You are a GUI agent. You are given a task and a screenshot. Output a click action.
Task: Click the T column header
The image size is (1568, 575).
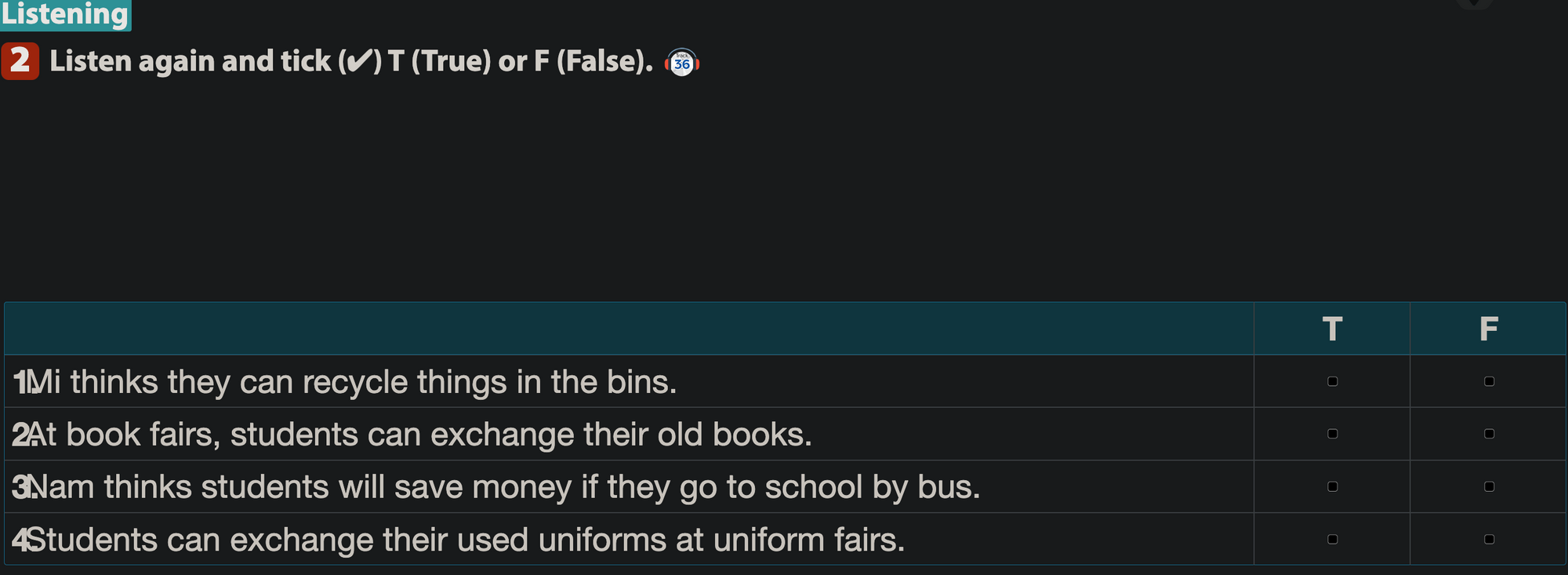click(1332, 329)
